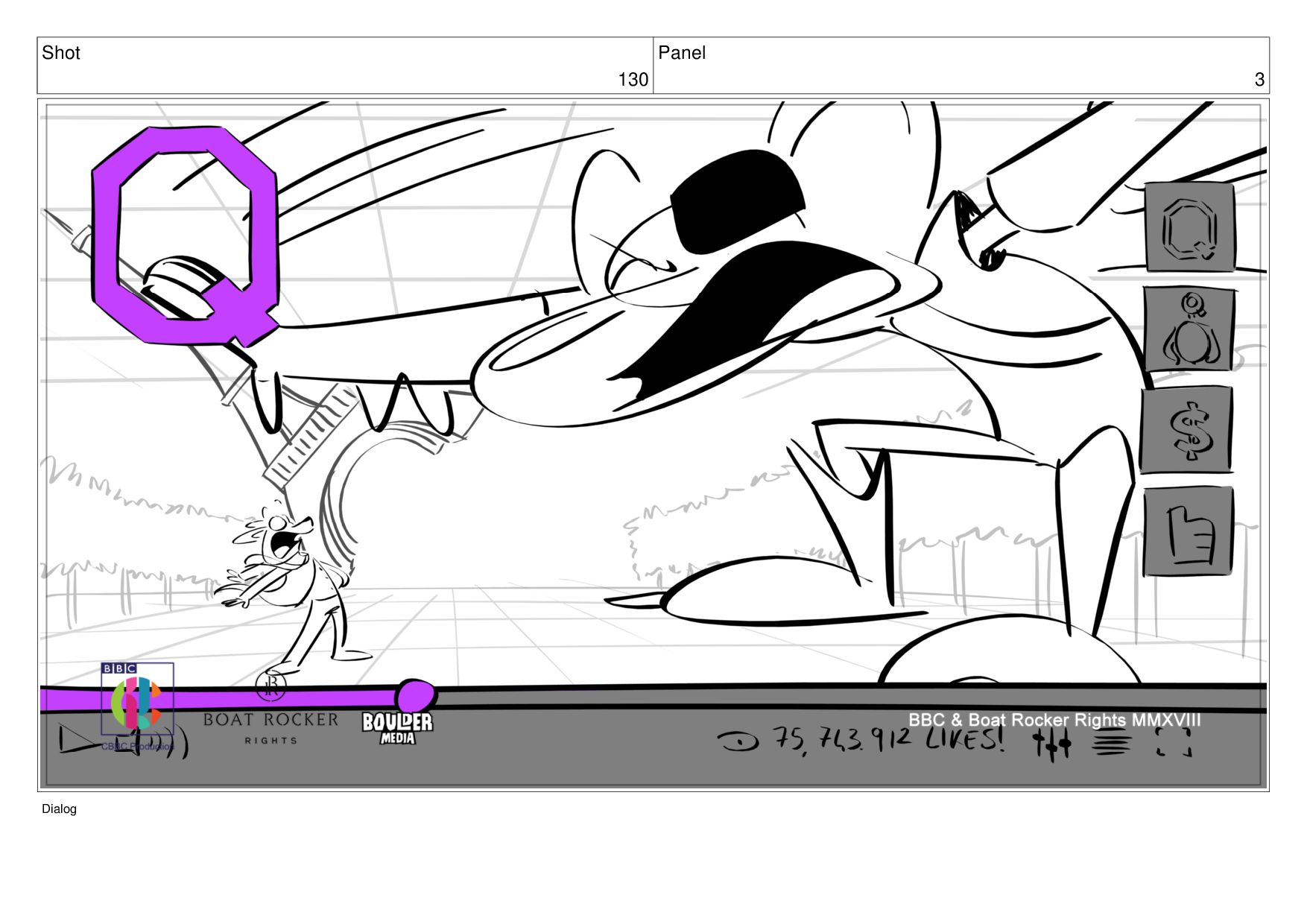Click the Boat Rocker Rights logo
The height and width of the screenshot is (924, 1307).
(270, 708)
